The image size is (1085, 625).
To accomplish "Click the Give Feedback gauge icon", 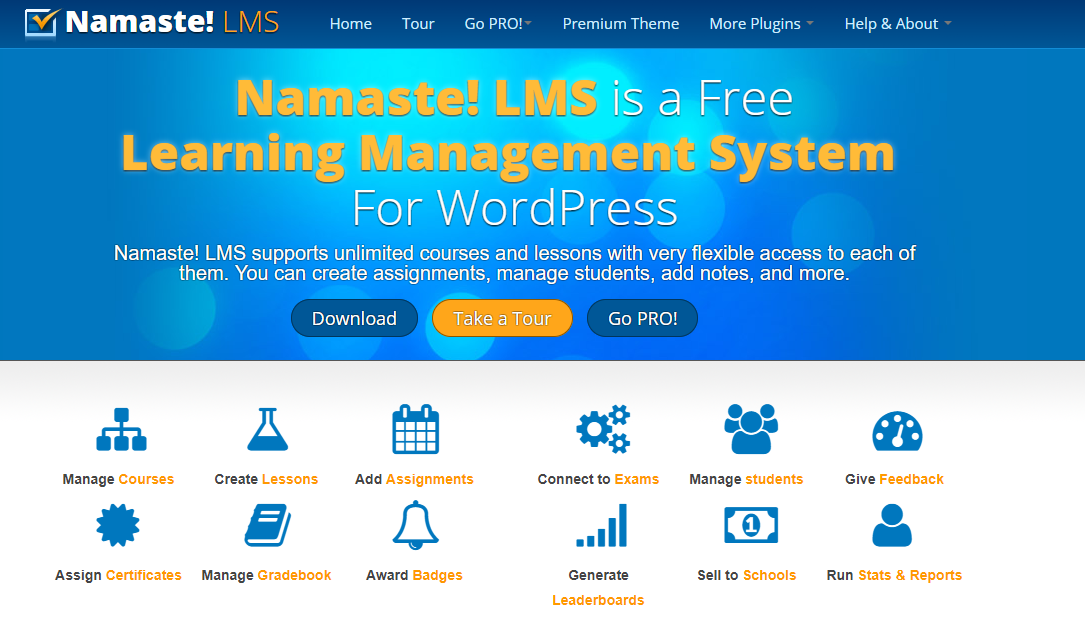I will pos(898,428).
